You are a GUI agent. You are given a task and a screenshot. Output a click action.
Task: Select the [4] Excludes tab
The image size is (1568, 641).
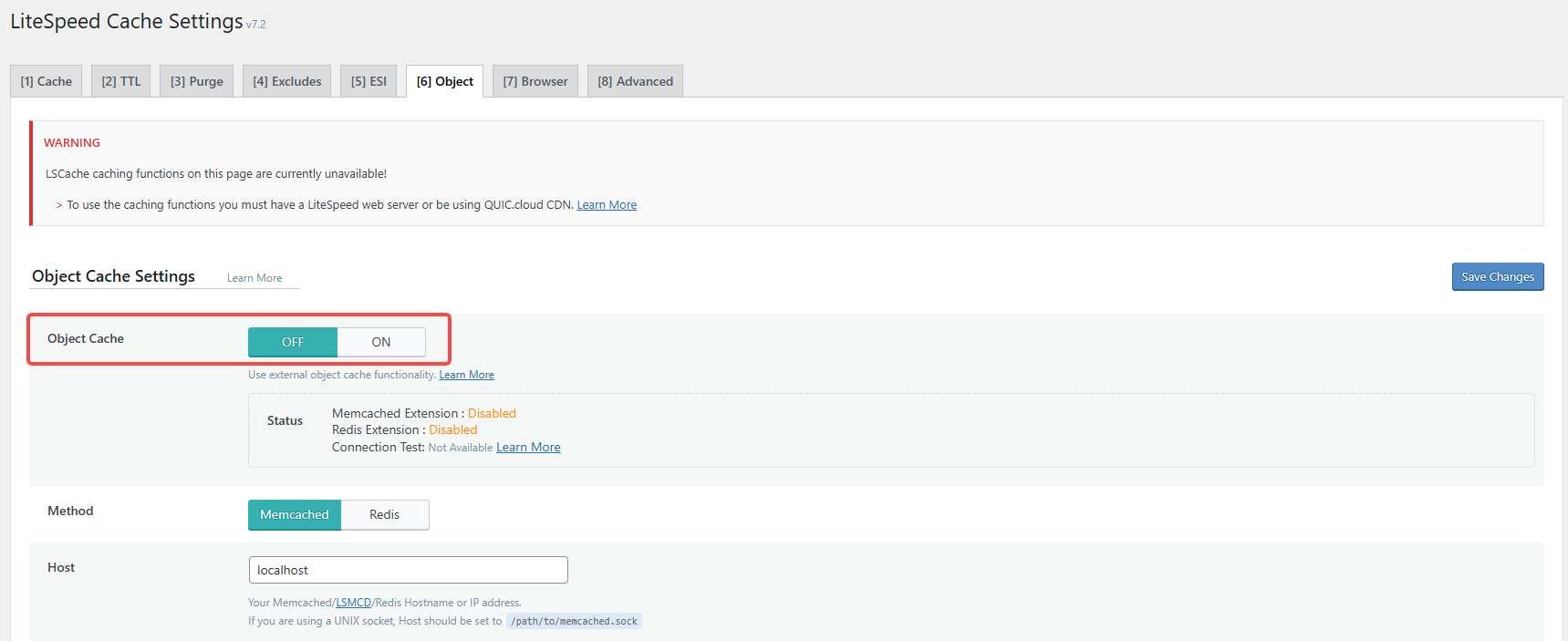click(287, 81)
